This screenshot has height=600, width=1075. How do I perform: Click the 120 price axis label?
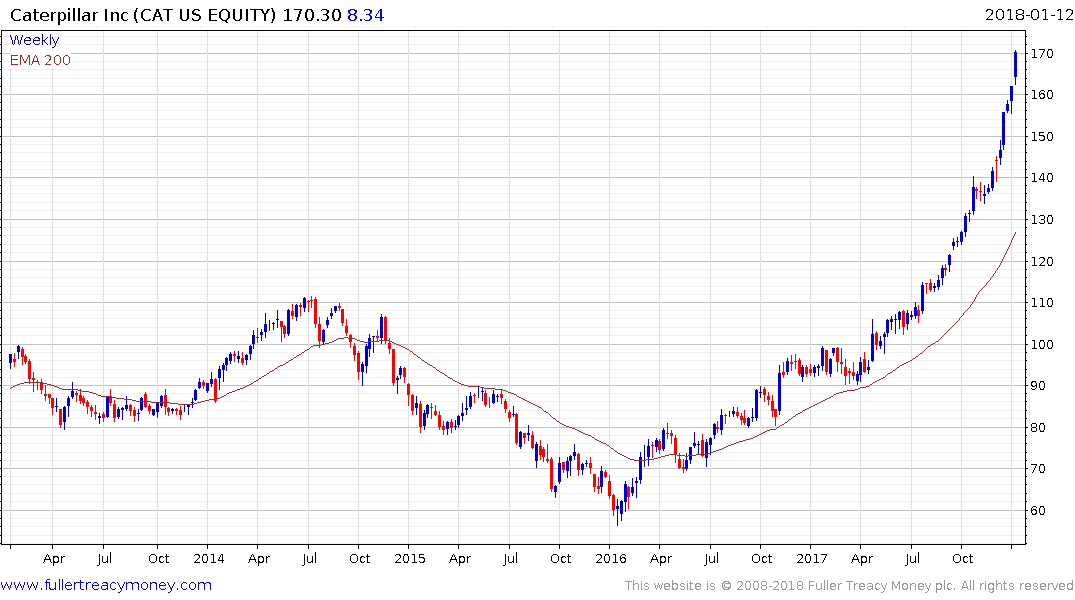1042,261
